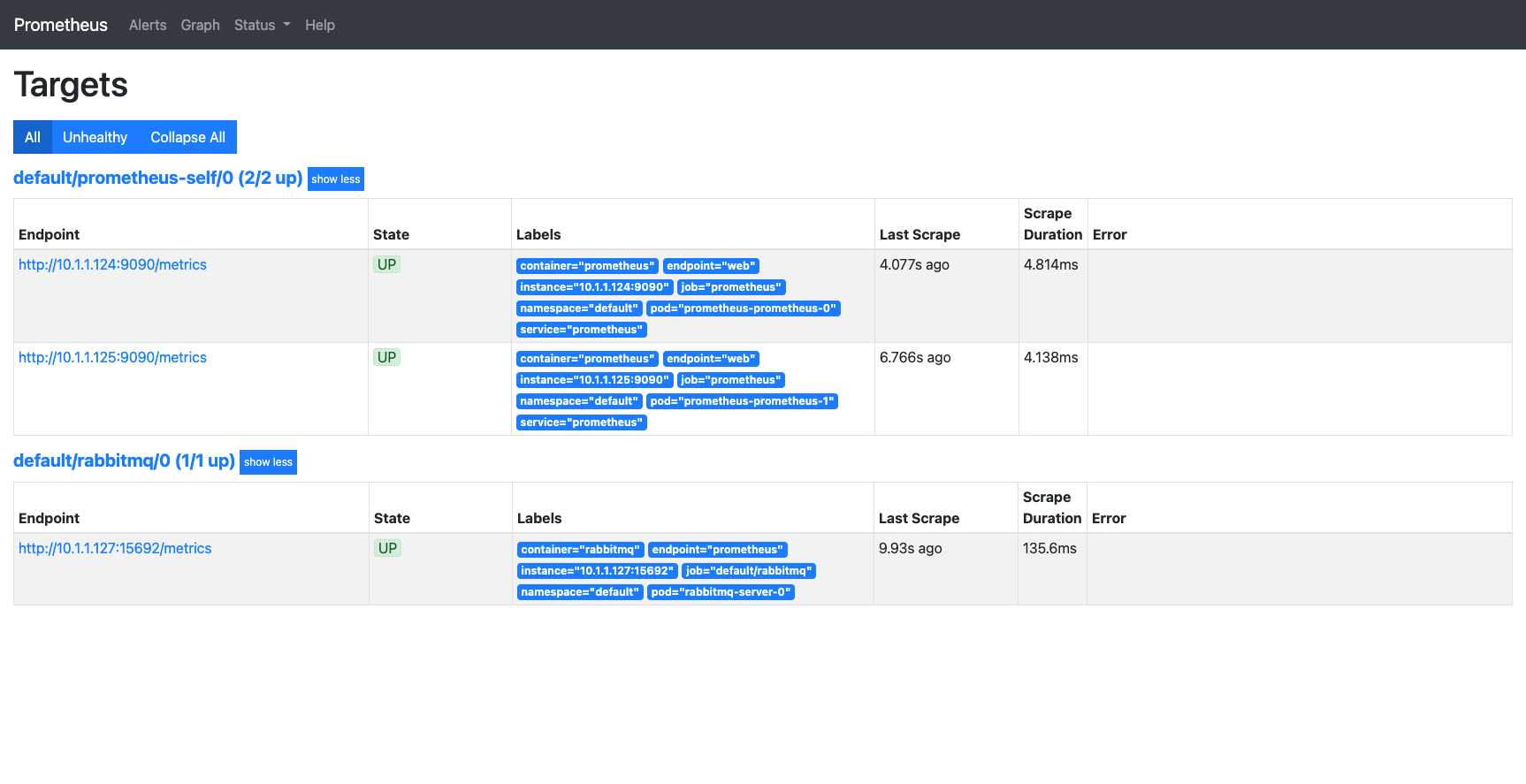1526x784 pixels.
Task: Click label container="rabbitmq"
Action: pos(580,550)
